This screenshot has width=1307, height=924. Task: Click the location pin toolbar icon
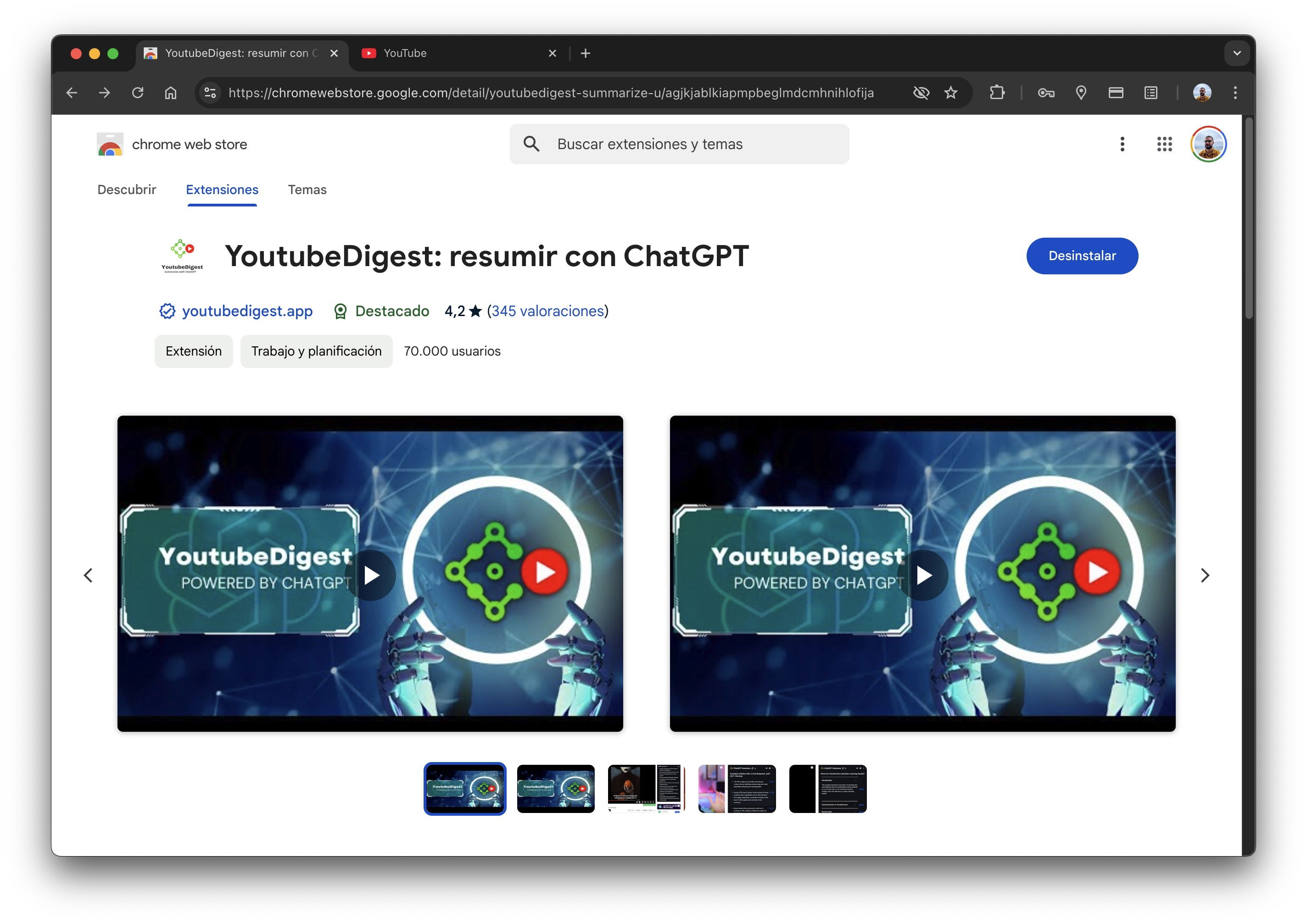[x=1081, y=93]
